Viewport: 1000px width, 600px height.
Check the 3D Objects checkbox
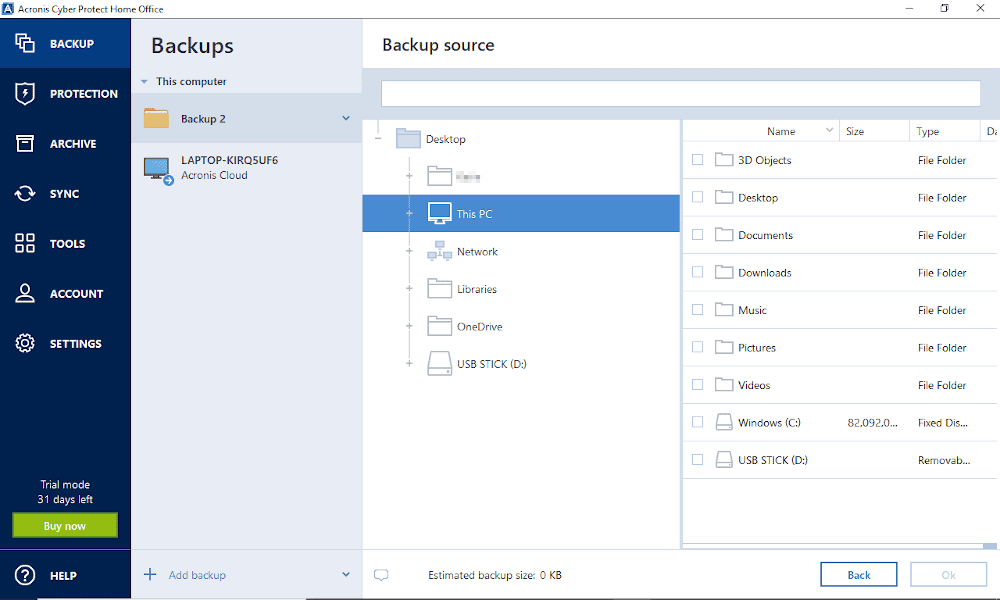pyautogui.click(x=698, y=159)
